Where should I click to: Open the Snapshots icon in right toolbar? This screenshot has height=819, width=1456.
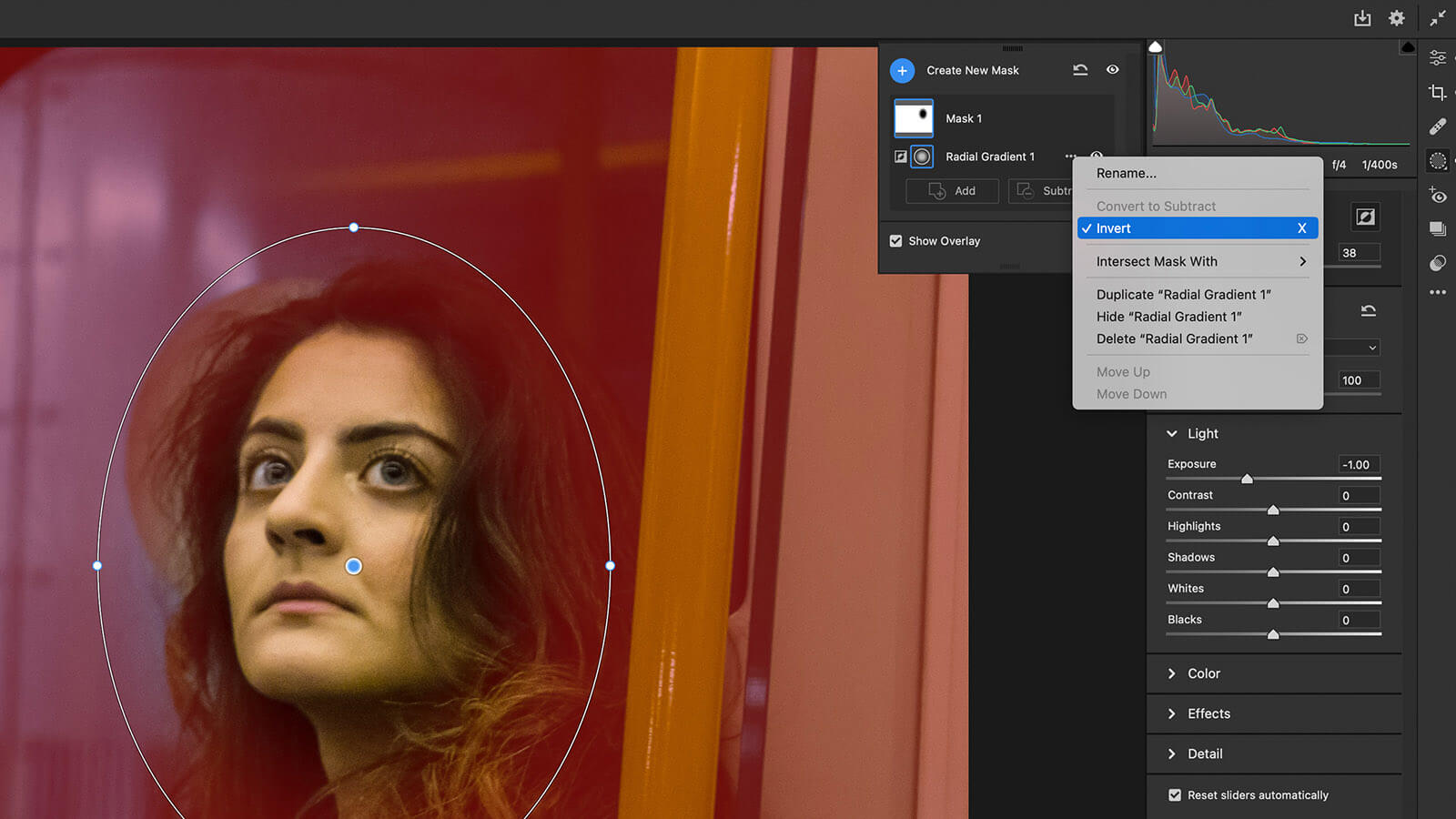[x=1438, y=228]
